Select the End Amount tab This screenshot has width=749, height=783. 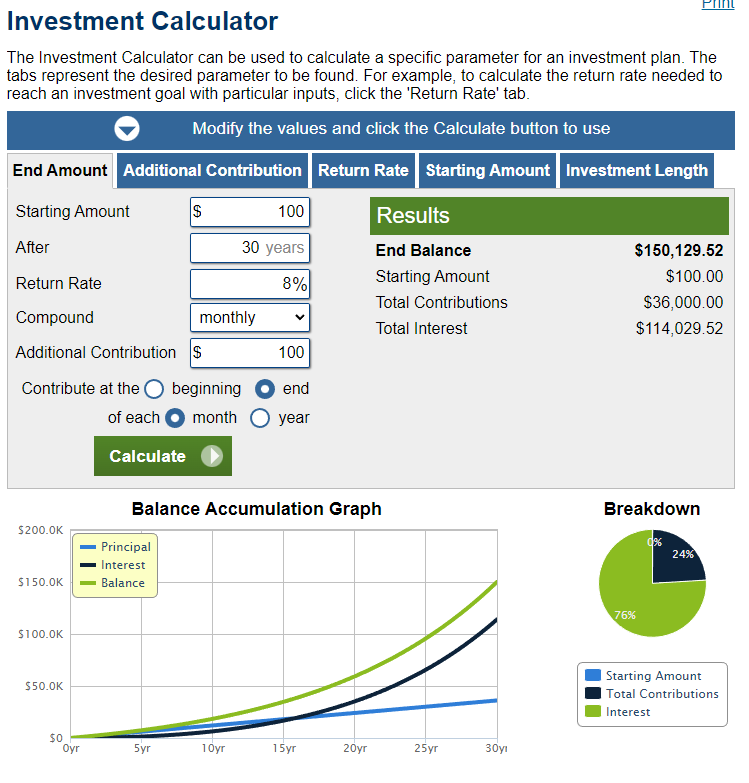point(60,170)
